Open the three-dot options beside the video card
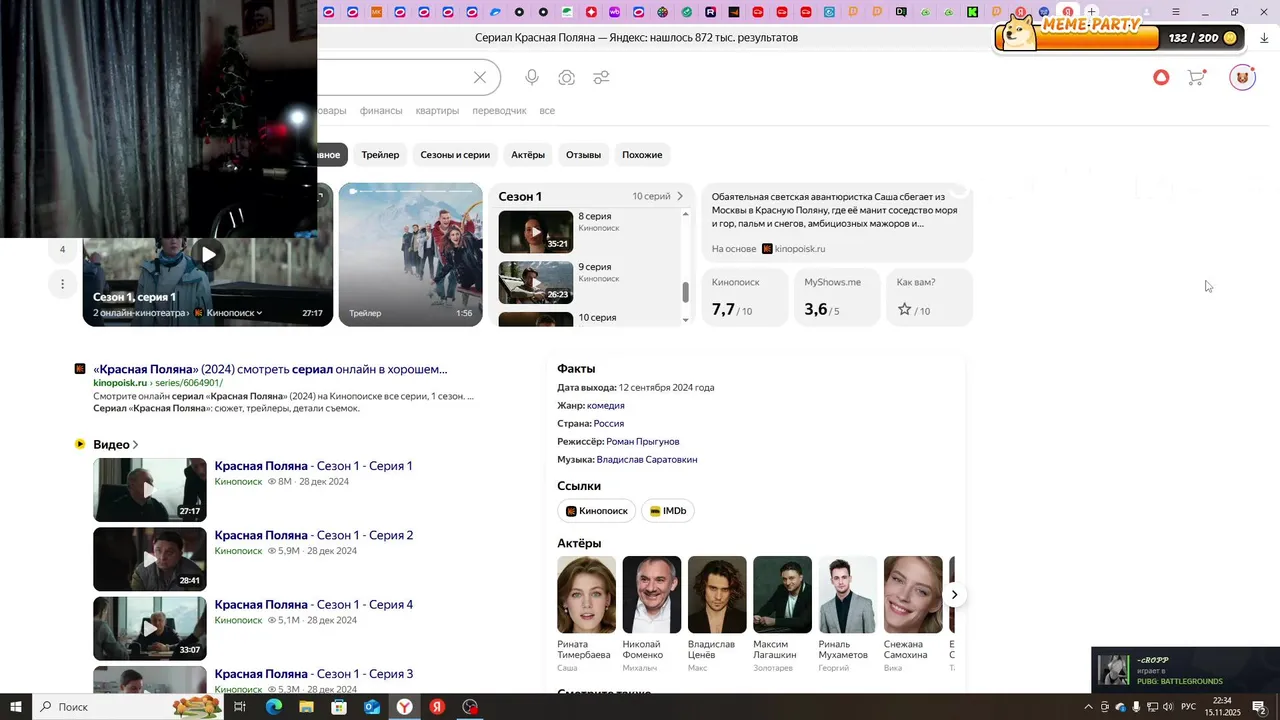The image size is (1280, 720). (62, 284)
